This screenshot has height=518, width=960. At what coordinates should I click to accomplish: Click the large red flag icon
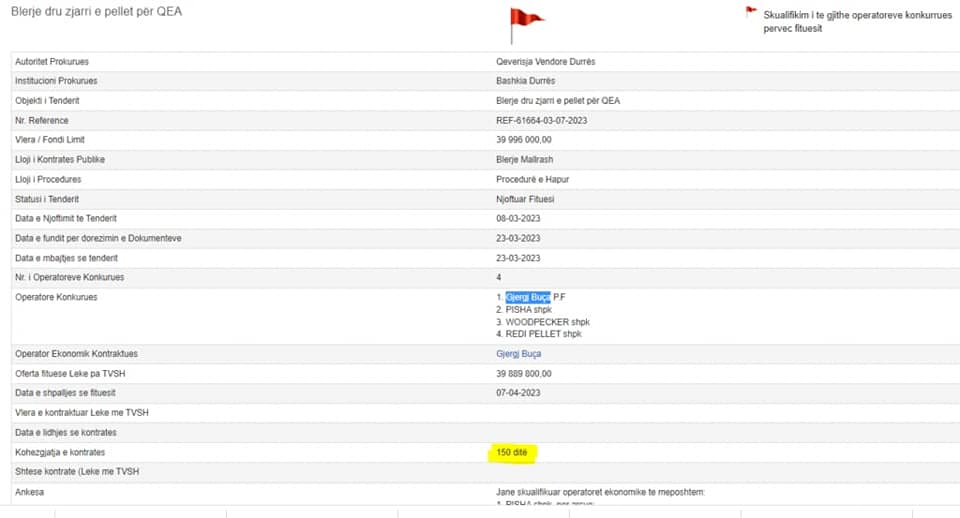(x=526, y=25)
